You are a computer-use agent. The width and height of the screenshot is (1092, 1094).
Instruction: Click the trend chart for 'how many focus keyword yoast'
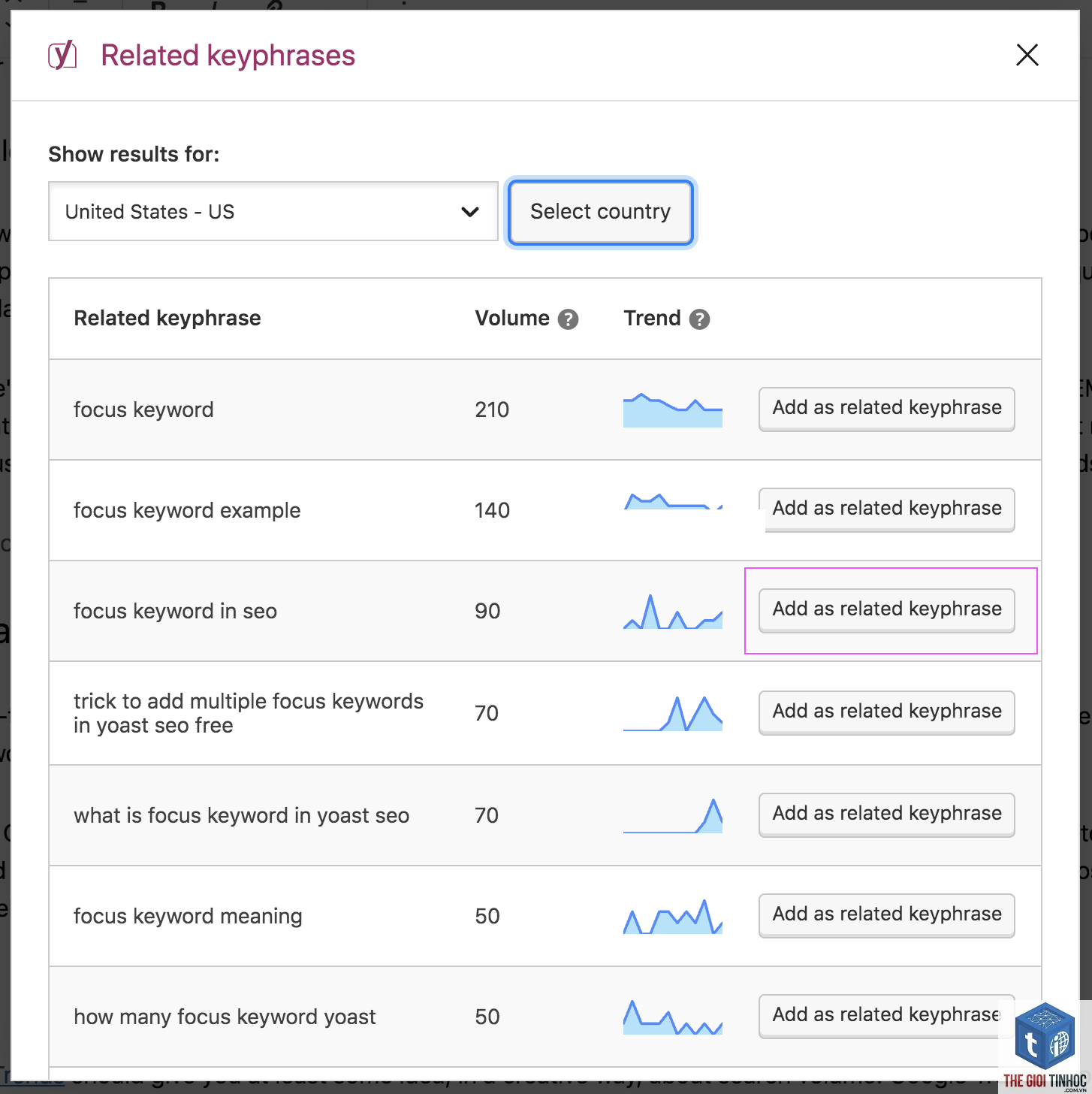click(673, 1017)
